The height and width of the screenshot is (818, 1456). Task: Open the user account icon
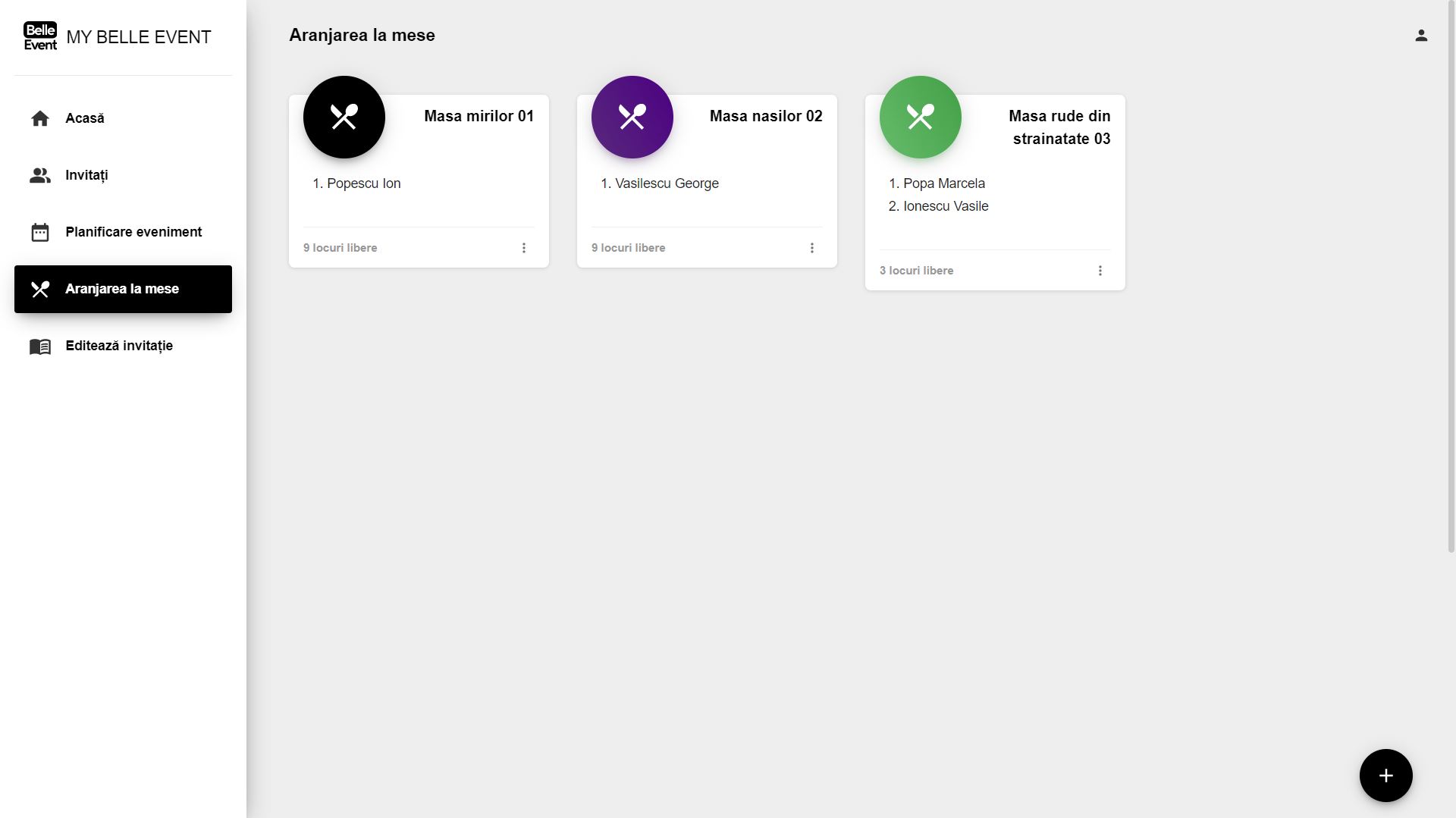(x=1421, y=36)
